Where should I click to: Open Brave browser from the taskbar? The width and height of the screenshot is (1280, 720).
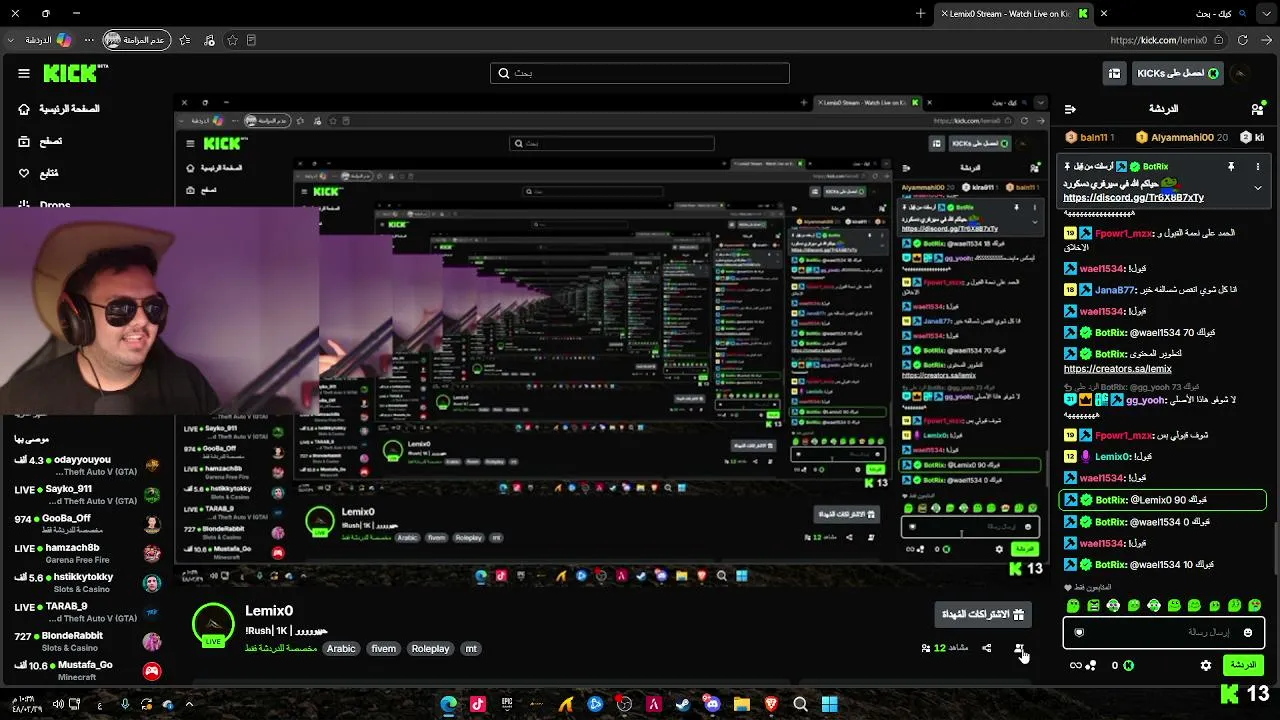[x=771, y=704]
